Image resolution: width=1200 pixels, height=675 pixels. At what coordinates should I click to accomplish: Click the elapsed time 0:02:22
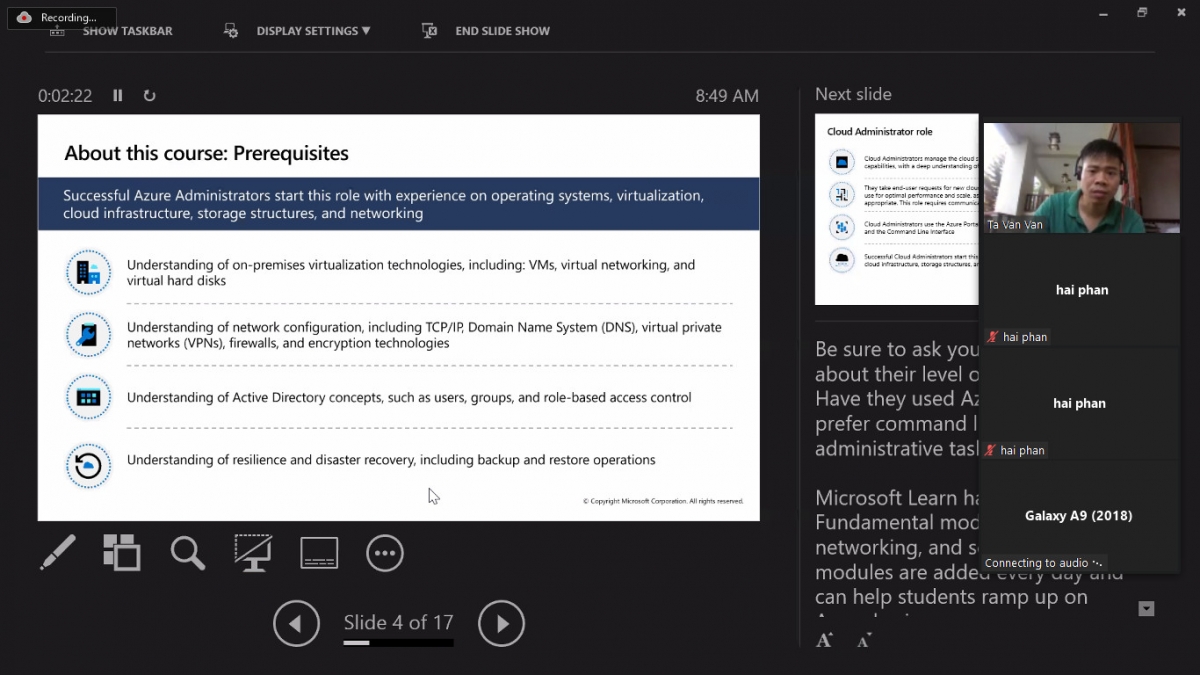(x=65, y=96)
